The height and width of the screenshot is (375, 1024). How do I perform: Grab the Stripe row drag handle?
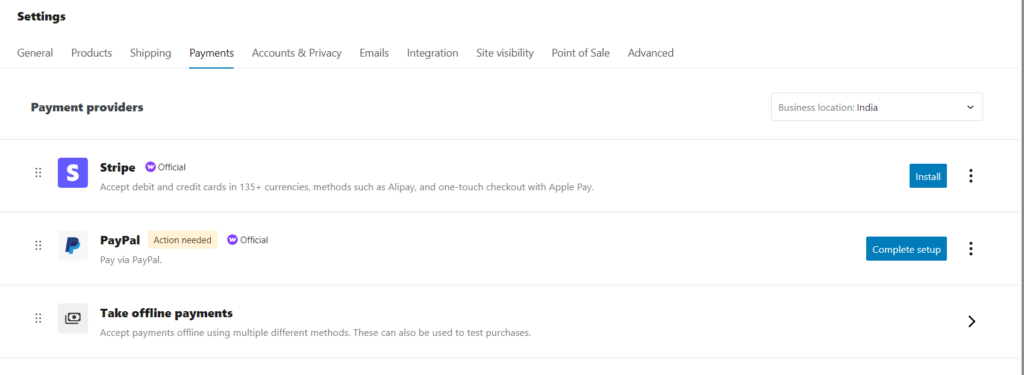point(38,173)
